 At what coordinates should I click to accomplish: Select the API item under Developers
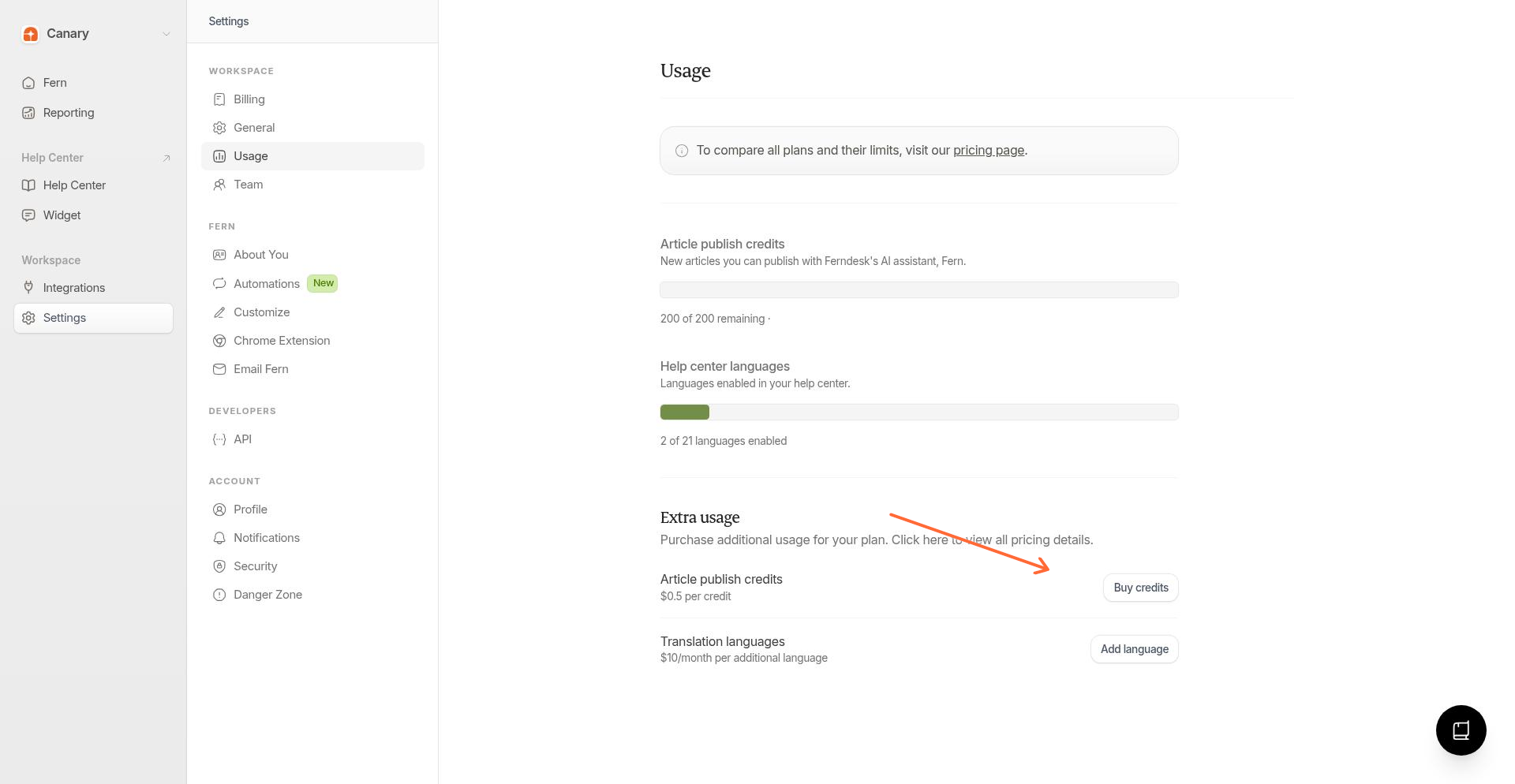click(242, 439)
